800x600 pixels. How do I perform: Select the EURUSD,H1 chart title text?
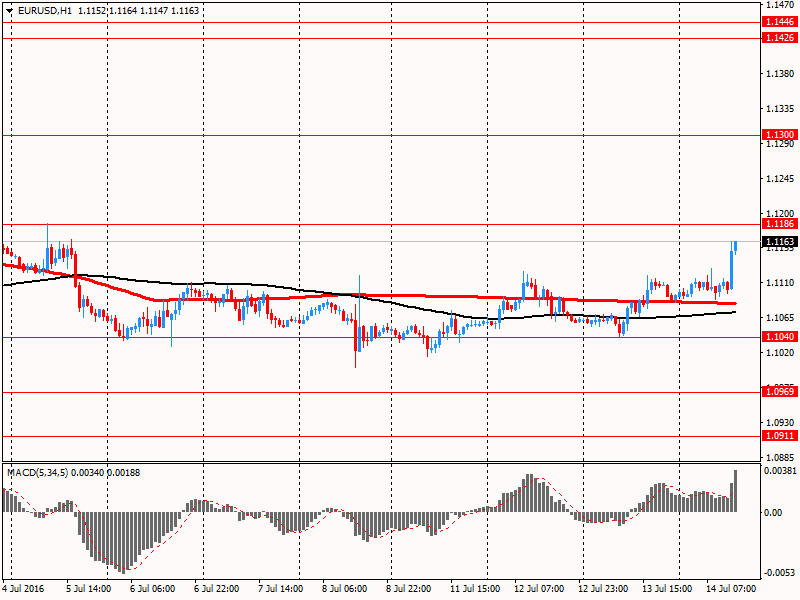tap(44, 11)
